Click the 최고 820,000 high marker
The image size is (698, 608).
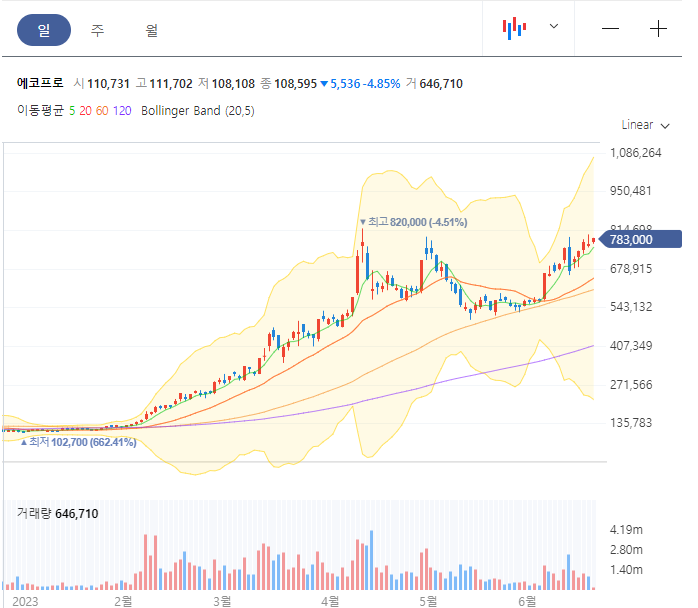pyautogui.click(x=414, y=222)
